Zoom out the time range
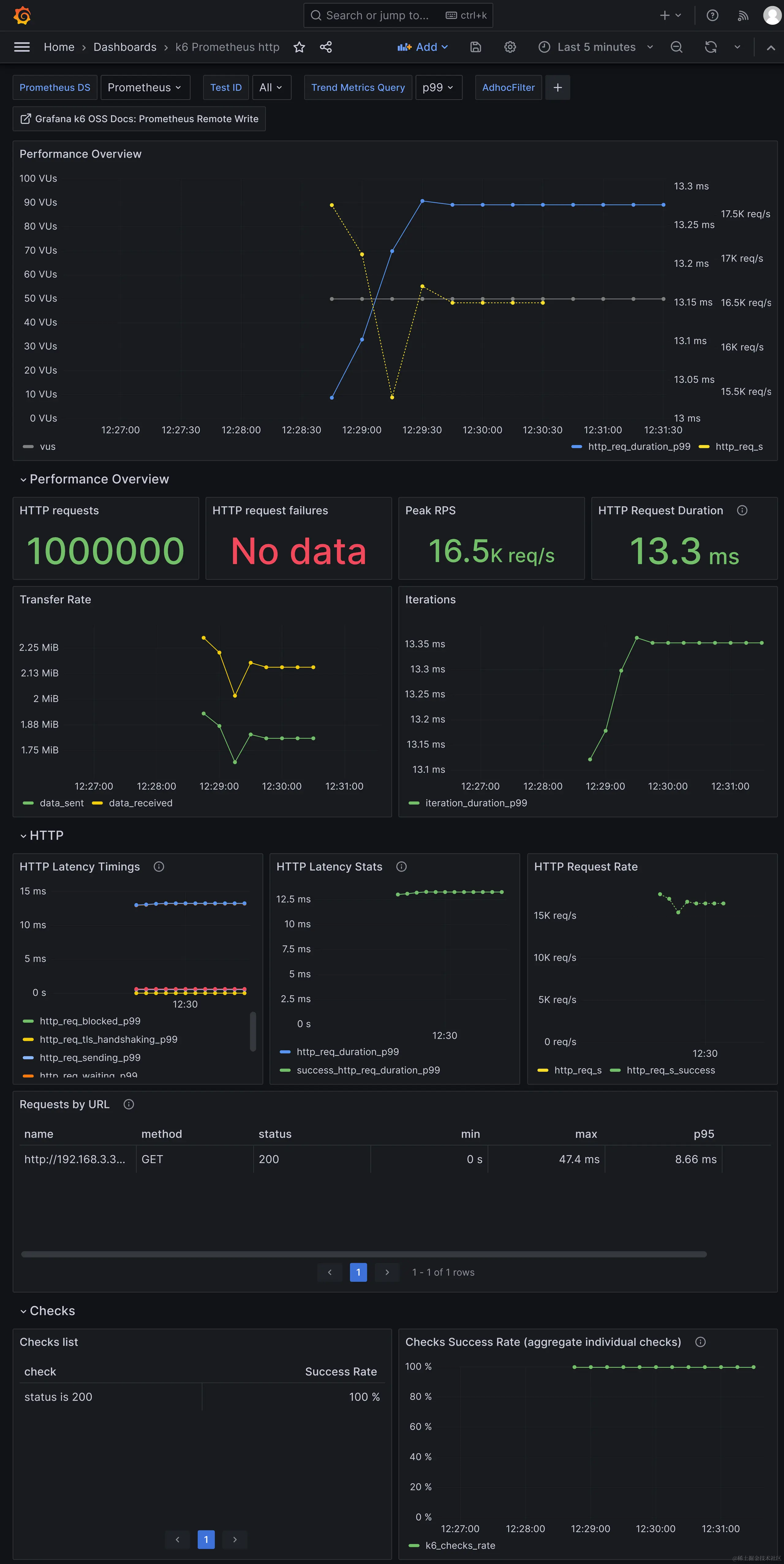 [x=677, y=47]
